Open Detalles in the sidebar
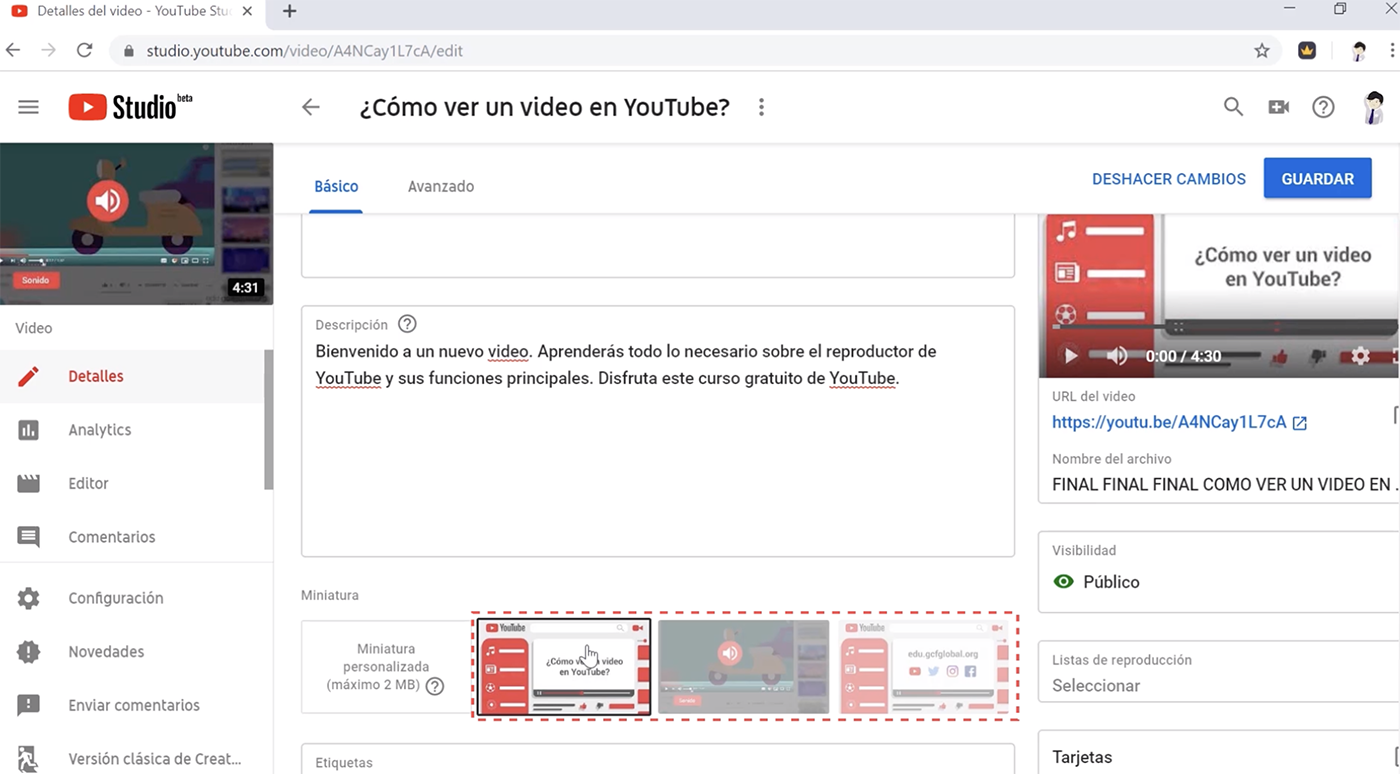Screen dimensions: 1400x774 pyautogui.click(x=132, y=377)
